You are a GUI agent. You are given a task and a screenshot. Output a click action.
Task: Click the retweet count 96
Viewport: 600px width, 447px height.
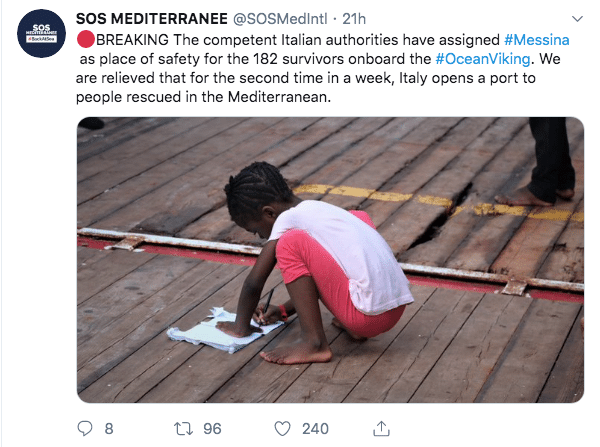tap(211, 428)
